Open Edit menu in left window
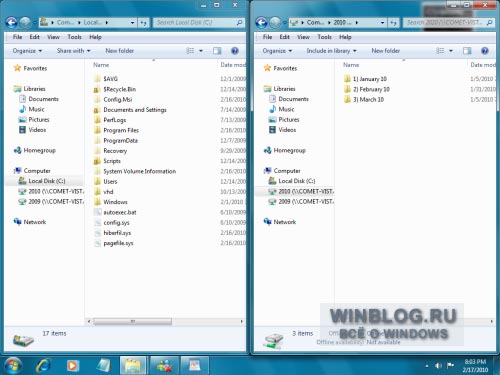 (x=34, y=37)
